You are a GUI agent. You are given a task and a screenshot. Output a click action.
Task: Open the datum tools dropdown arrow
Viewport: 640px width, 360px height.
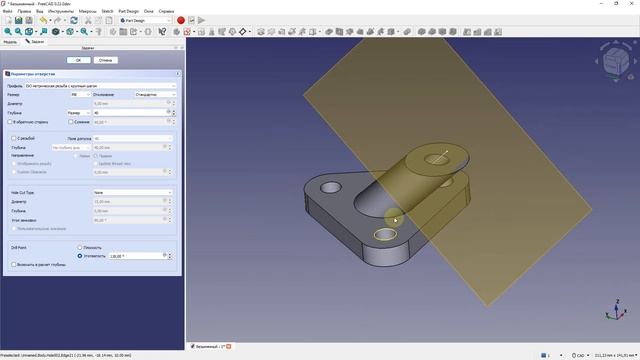click(250, 31)
